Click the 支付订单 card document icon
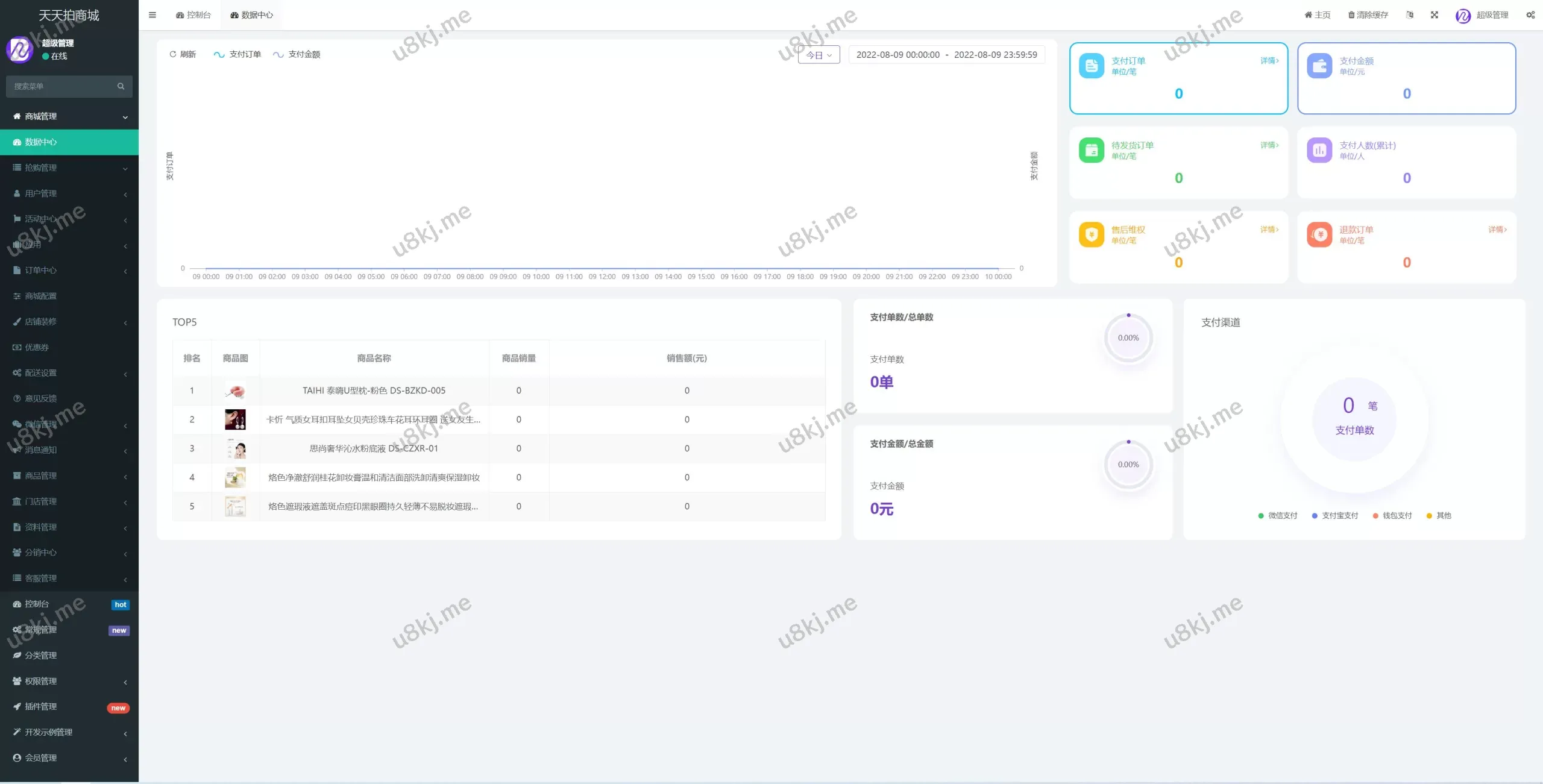This screenshot has width=1543, height=784. 1091,66
